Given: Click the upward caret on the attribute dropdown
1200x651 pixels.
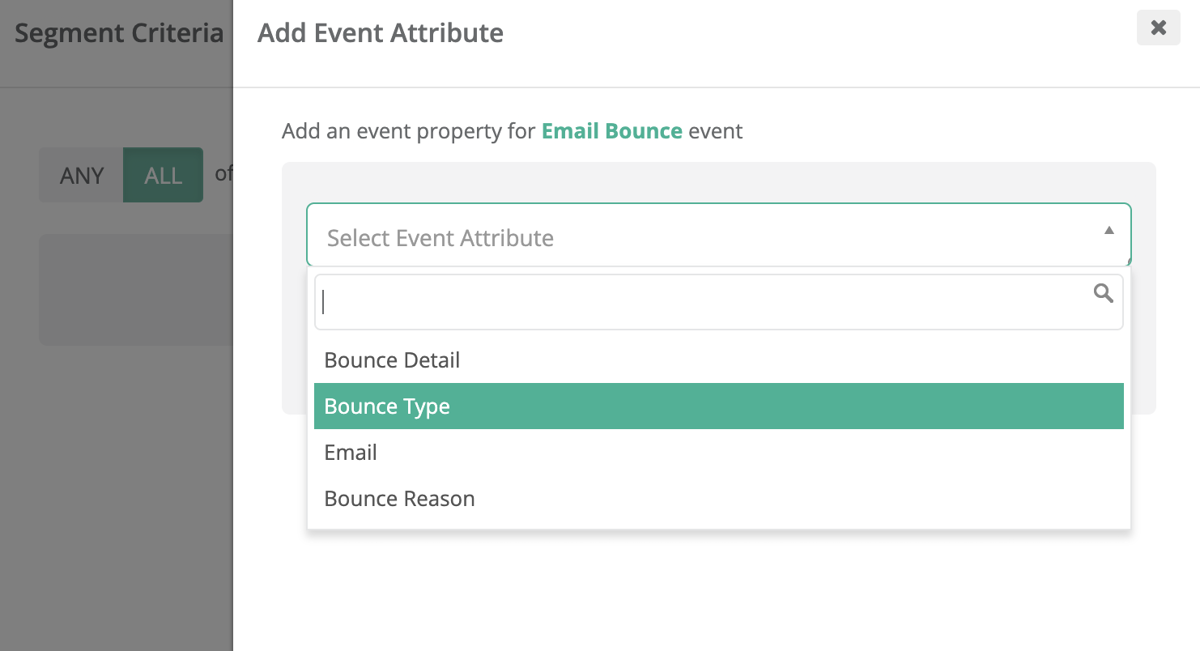Looking at the screenshot, I should (x=1108, y=230).
